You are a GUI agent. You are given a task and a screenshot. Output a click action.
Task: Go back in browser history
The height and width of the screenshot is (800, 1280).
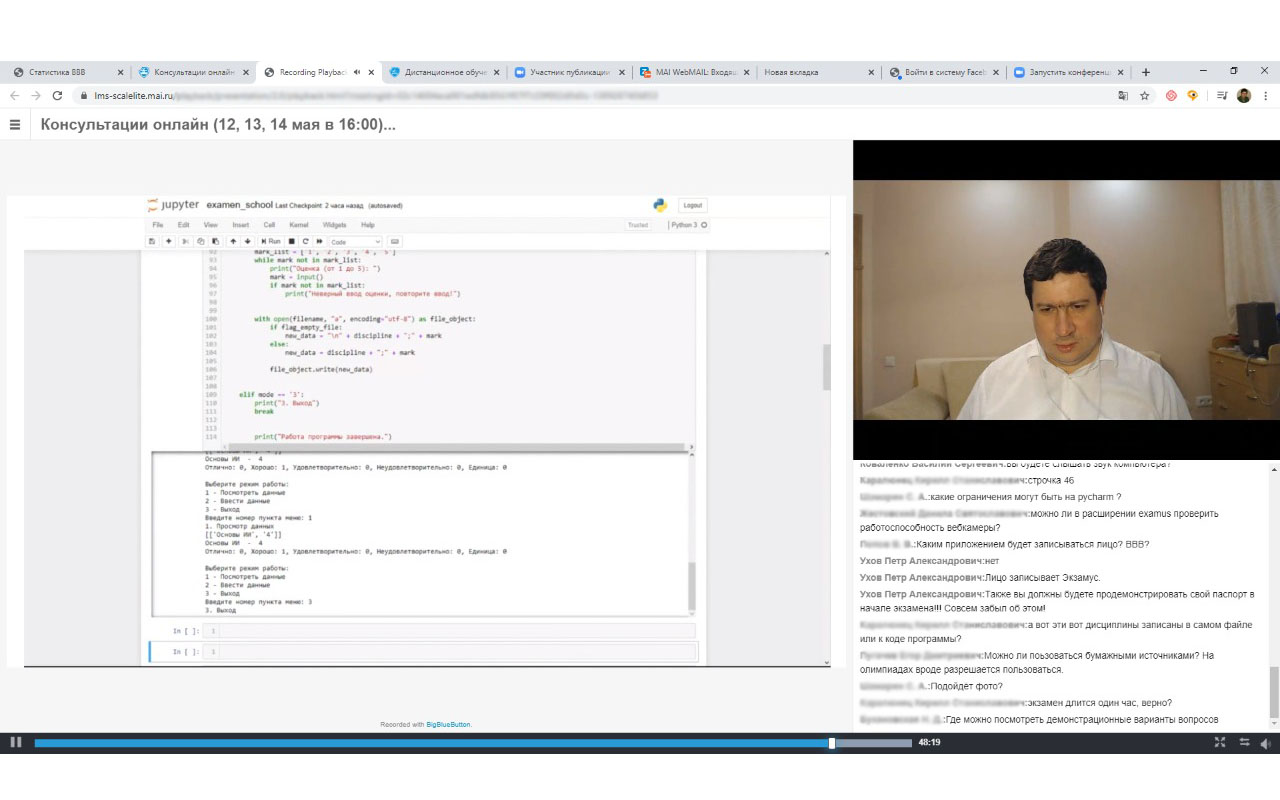point(14,96)
